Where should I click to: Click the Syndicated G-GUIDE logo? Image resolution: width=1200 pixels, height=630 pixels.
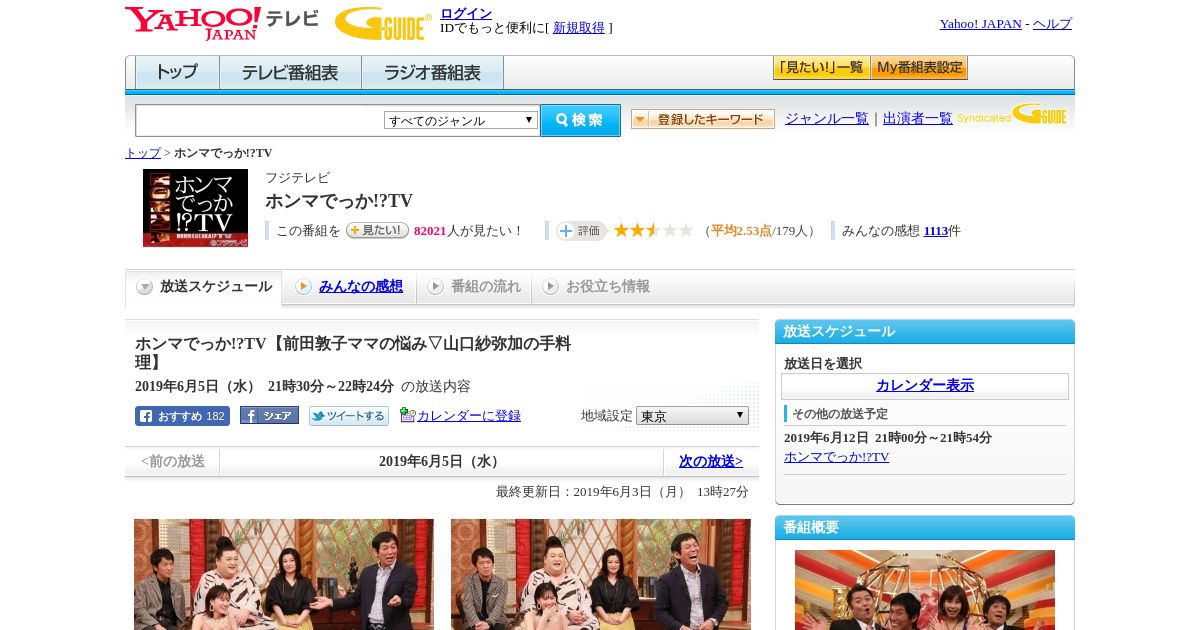pyautogui.click(x=1013, y=115)
